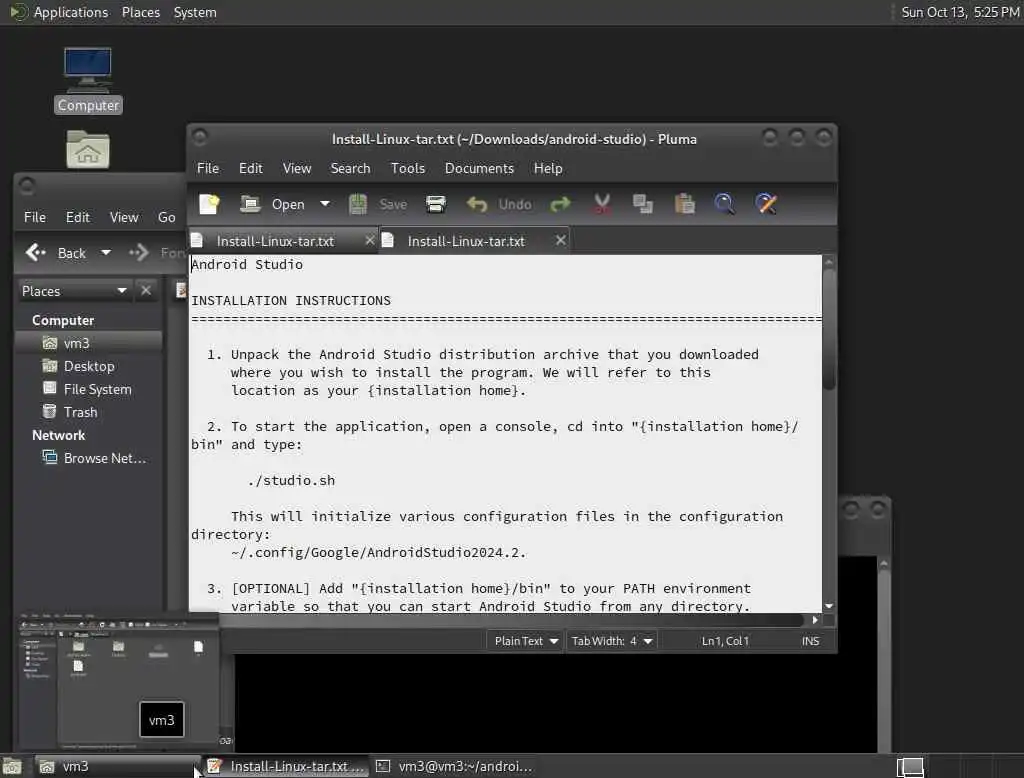
Task: Expand the recent files arrow beside Open
Action: 325,204
